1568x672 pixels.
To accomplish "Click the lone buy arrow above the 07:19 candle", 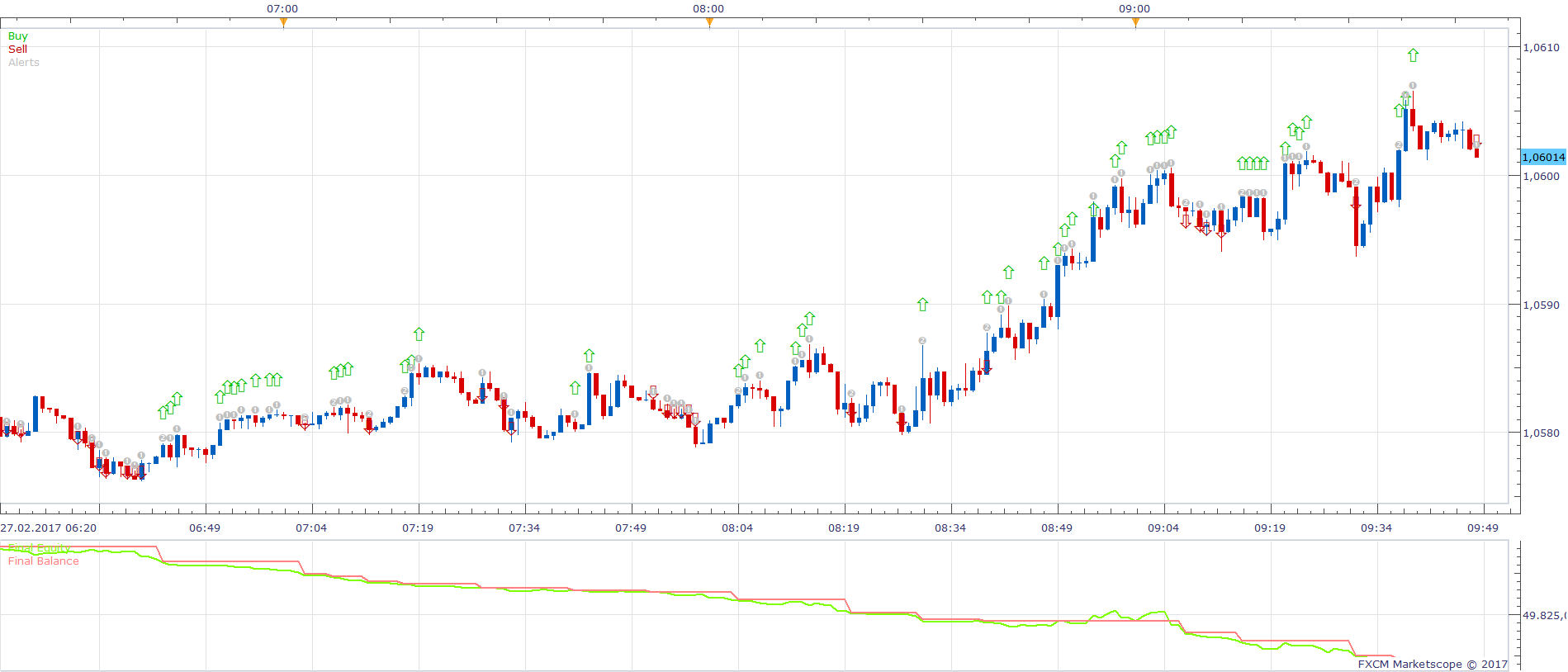I will [419, 334].
